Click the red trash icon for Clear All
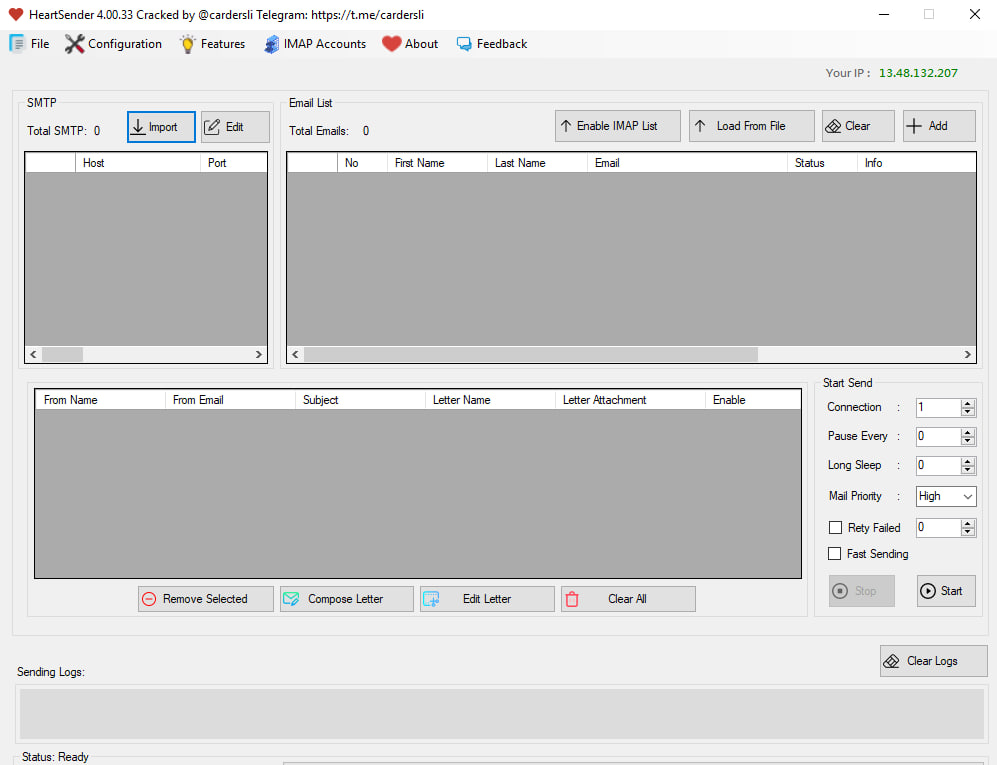997x765 pixels. pyautogui.click(x=572, y=599)
